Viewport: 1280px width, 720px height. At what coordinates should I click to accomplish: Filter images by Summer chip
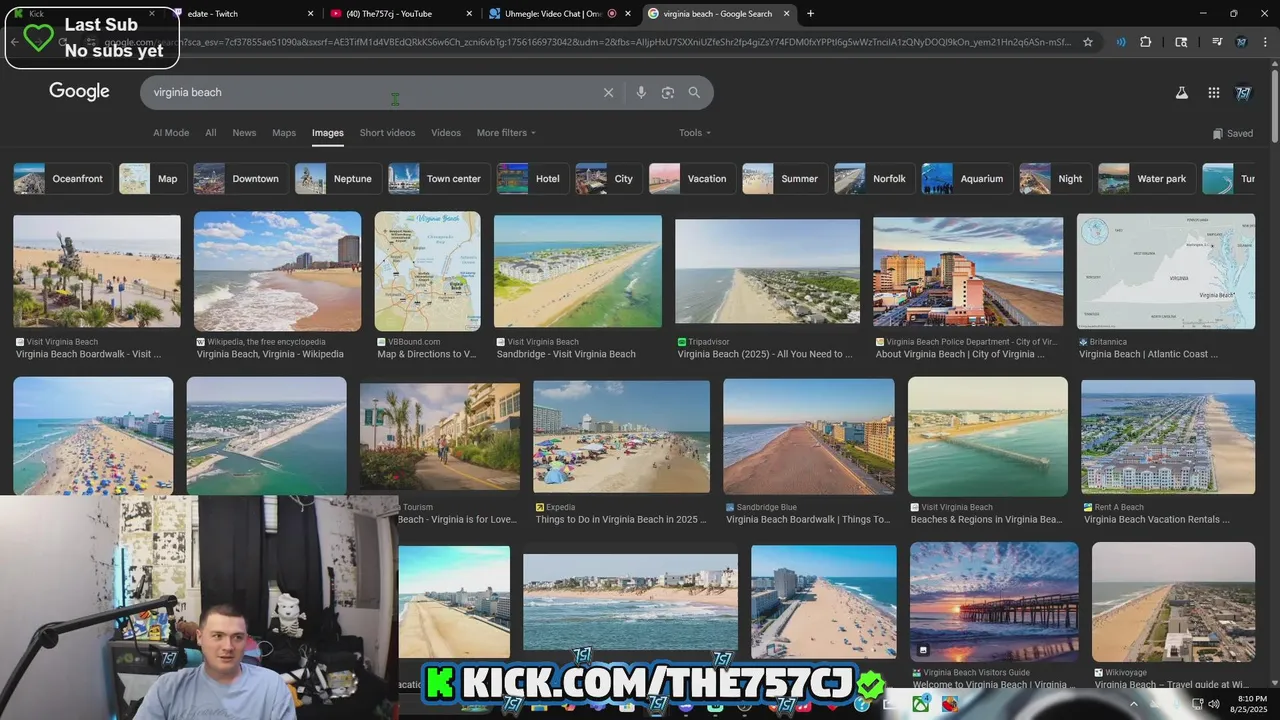[x=784, y=179]
